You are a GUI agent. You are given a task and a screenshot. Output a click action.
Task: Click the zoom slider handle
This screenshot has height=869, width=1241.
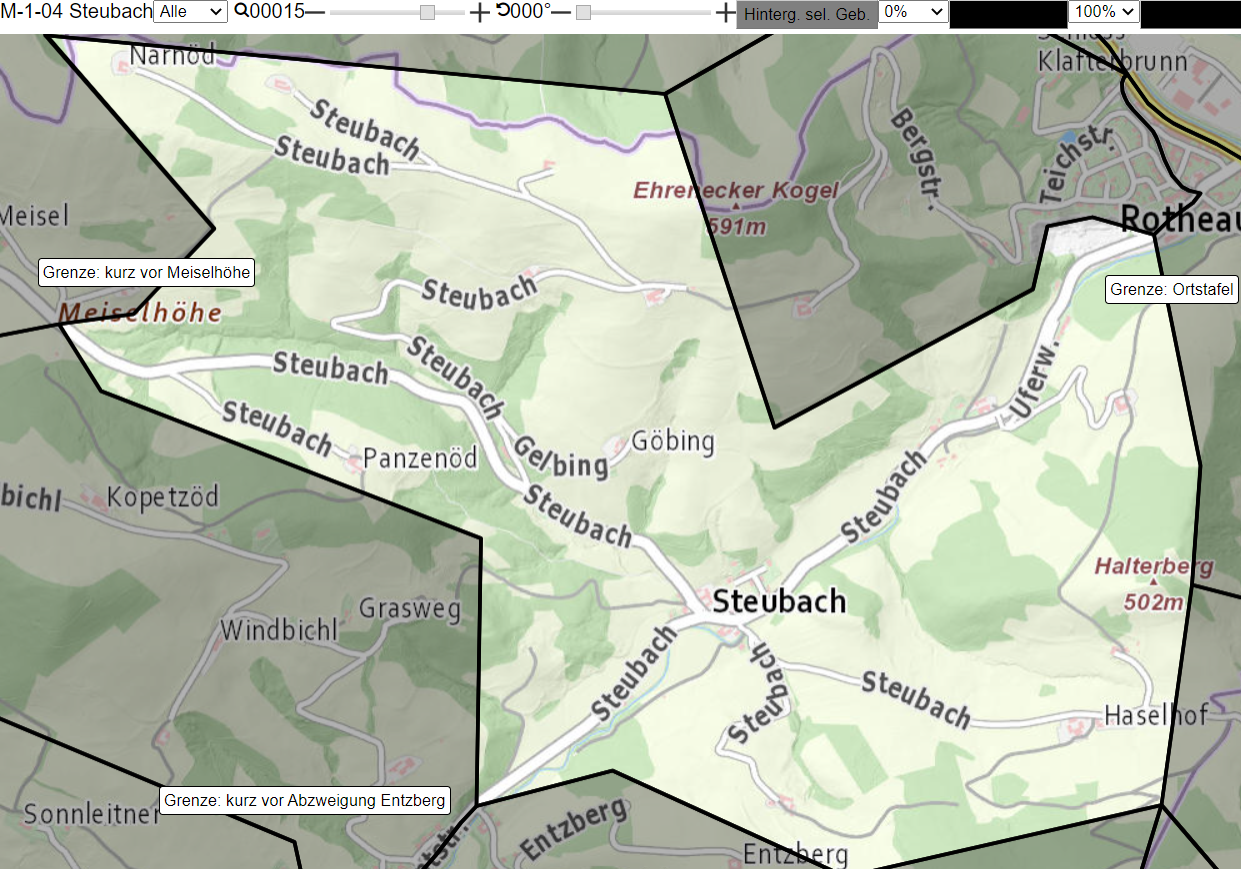pyautogui.click(x=427, y=12)
